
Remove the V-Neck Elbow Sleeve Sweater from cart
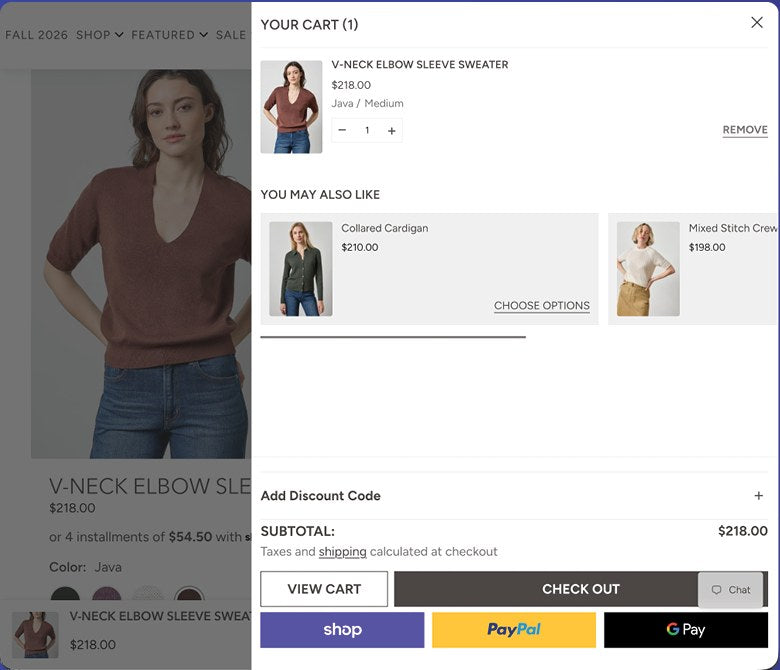pyautogui.click(x=745, y=130)
